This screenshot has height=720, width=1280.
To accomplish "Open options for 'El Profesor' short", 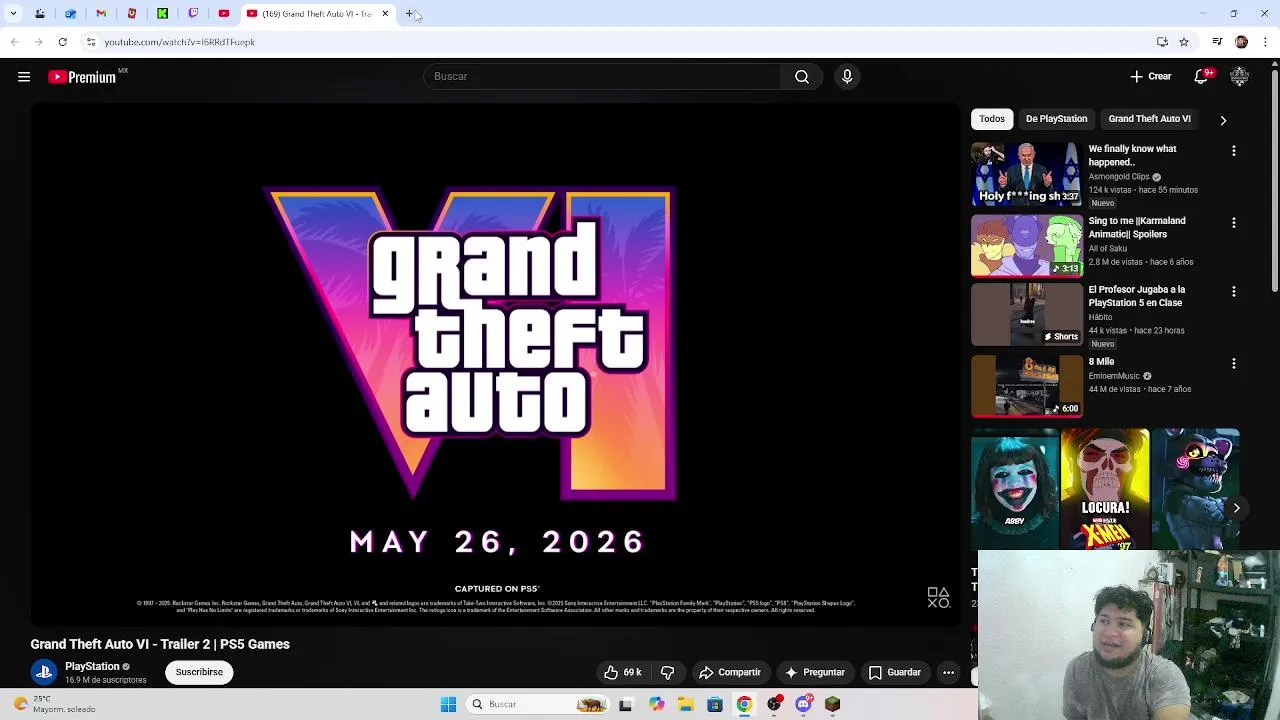I will (1233, 292).
